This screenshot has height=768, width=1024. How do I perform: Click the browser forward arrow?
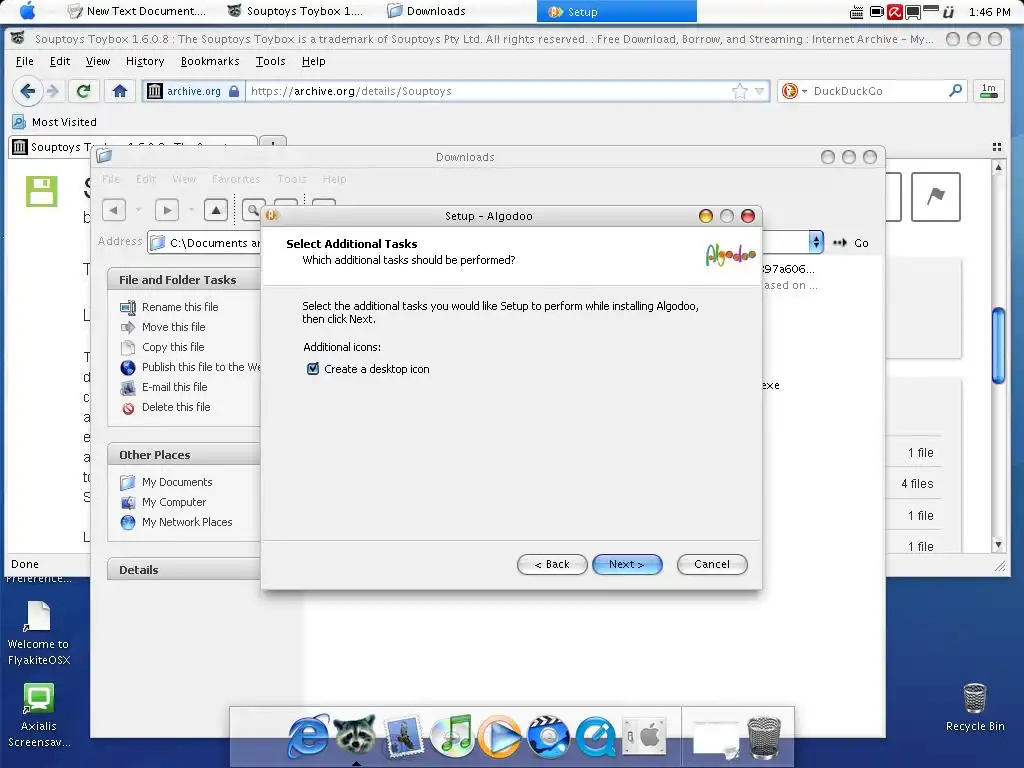point(53,91)
